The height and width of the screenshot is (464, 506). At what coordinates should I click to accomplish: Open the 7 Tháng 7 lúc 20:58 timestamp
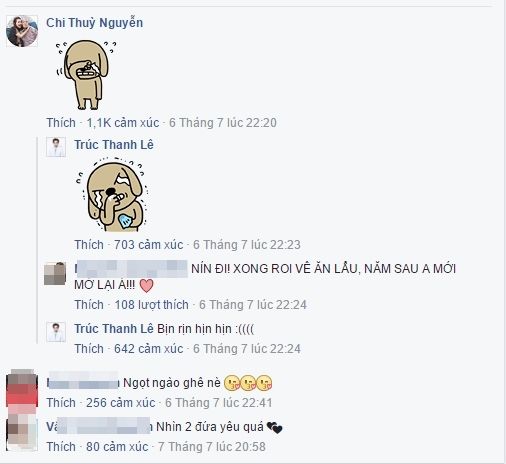(212, 447)
